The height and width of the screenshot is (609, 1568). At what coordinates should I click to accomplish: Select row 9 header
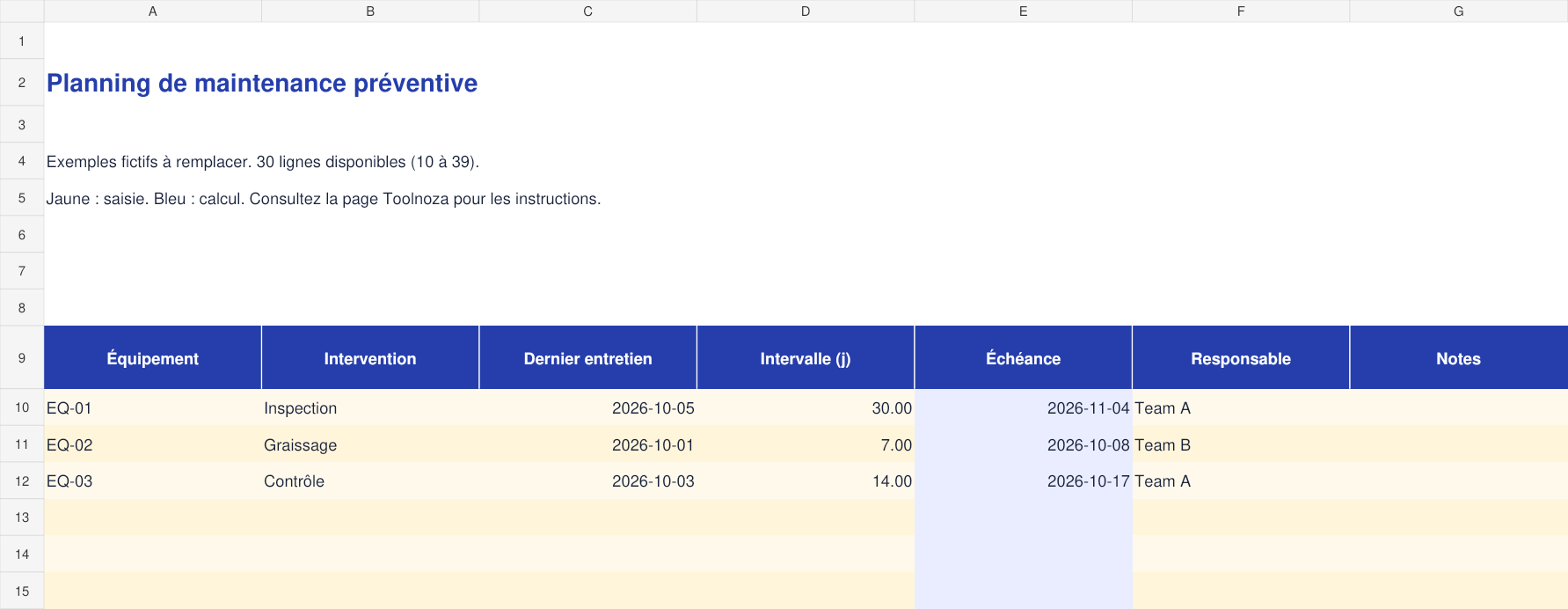pyautogui.click(x=22, y=357)
